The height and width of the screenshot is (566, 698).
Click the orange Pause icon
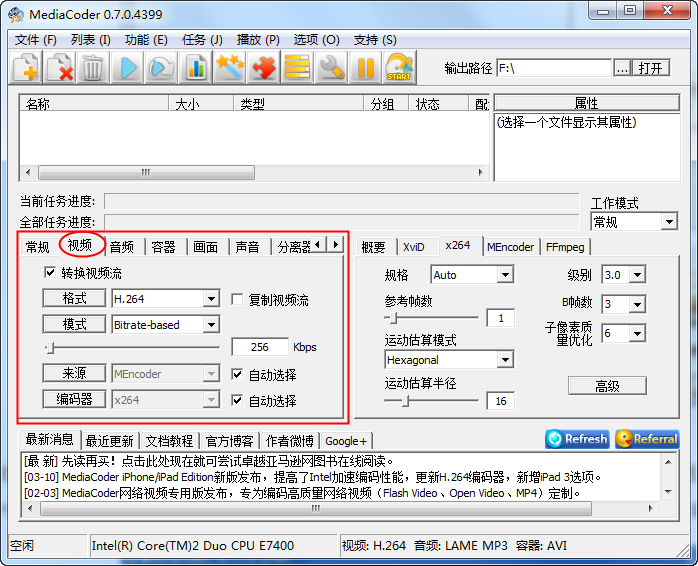(365, 67)
